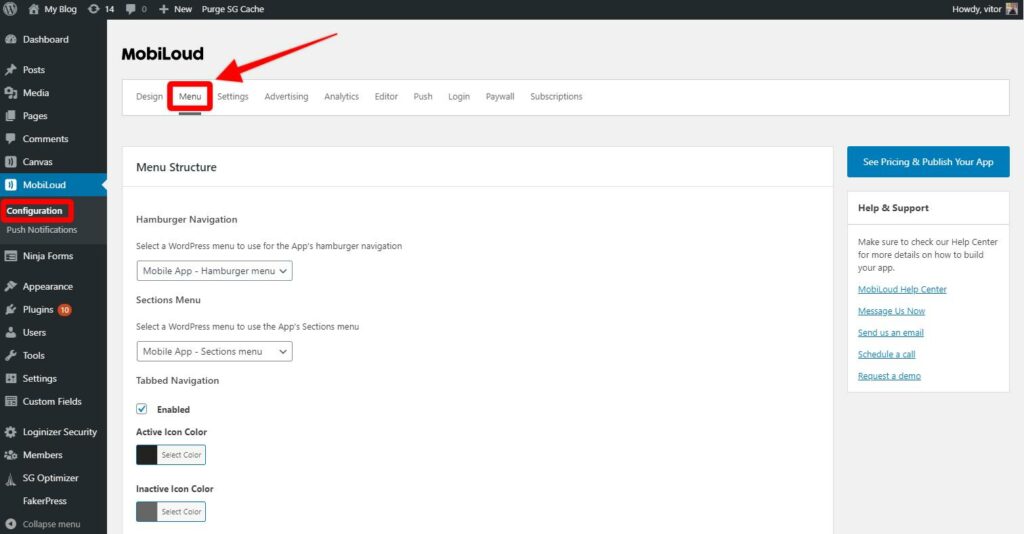Click the MobiLoud sidebar icon
The image size is (1024, 534).
tap(10, 185)
